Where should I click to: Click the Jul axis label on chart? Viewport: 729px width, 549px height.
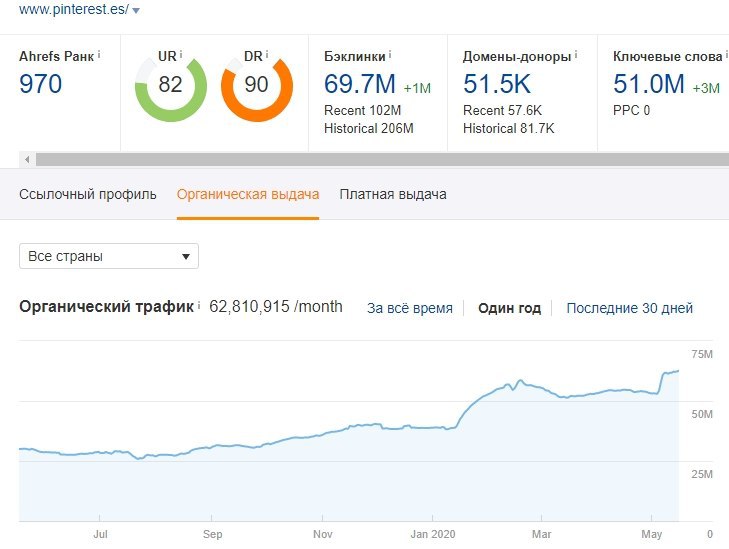[100, 535]
